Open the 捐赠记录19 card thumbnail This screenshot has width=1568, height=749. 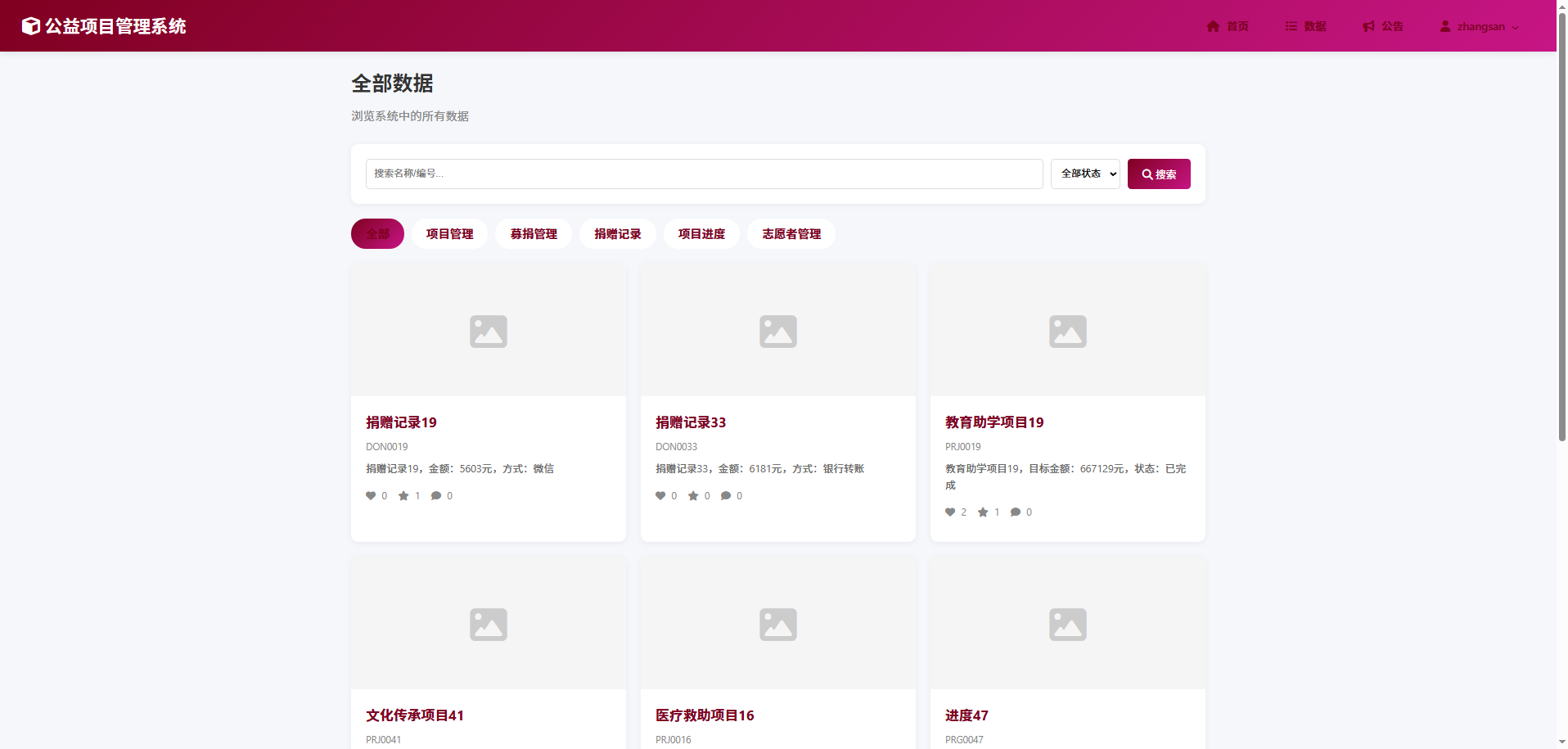(x=489, y=331)
